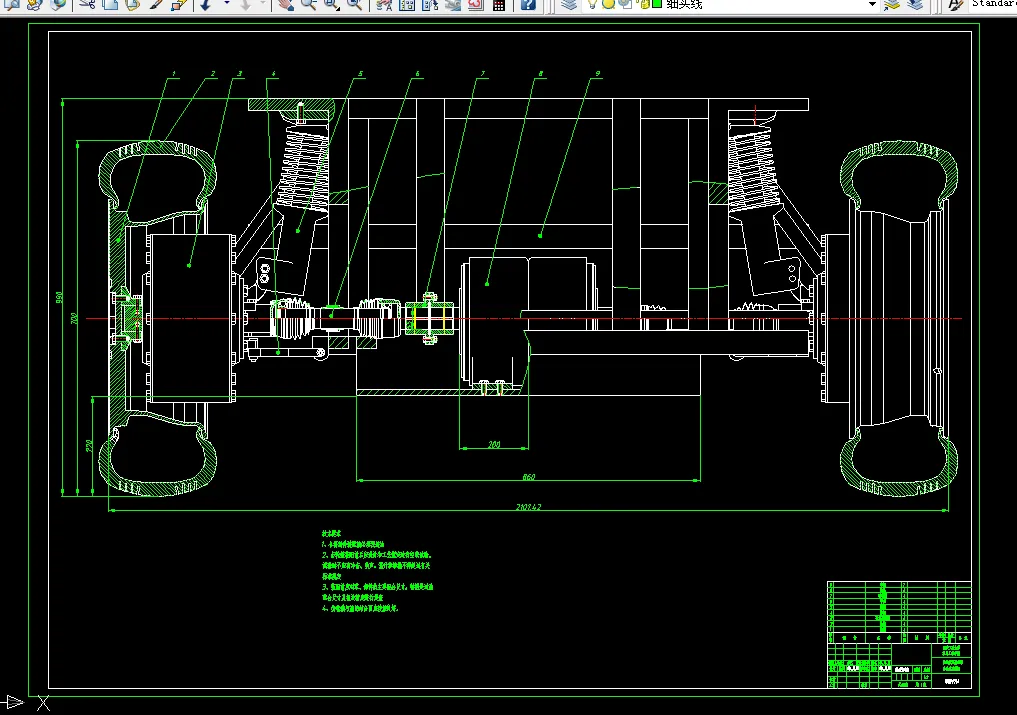Screen dimensions: 1017x715
Task: Expand the layer list dropdown arrow
Action: [872, 4]
